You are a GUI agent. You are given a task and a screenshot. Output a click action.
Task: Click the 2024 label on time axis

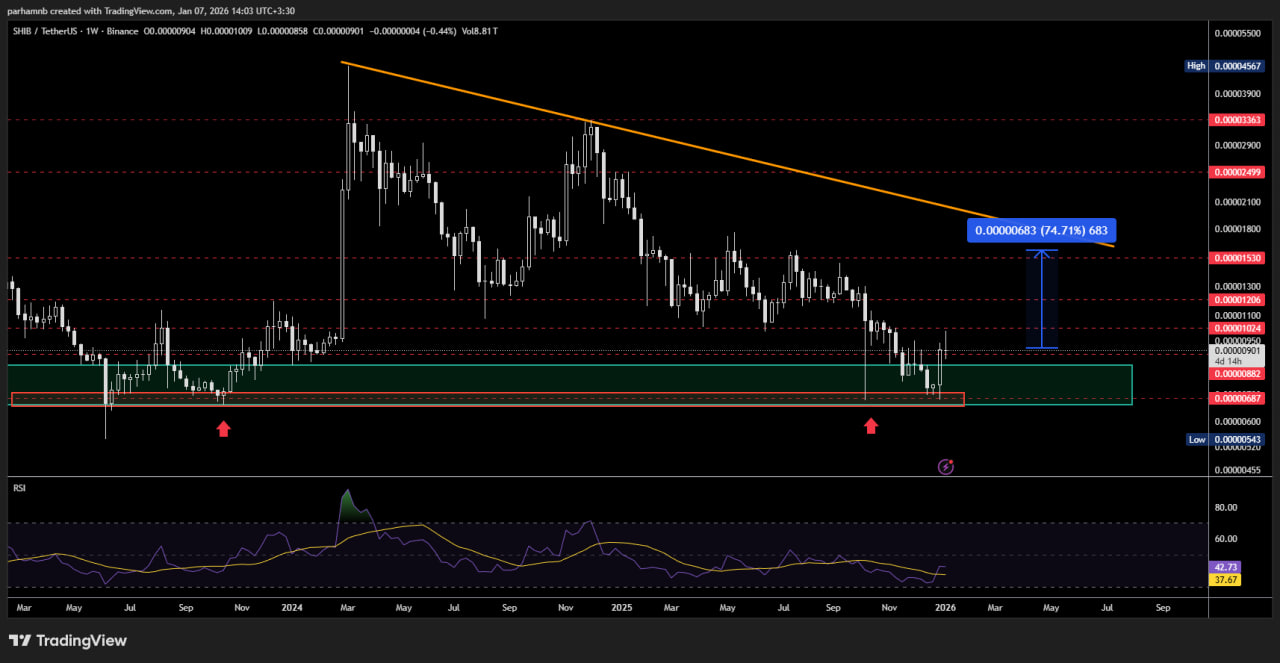point(292,607)
